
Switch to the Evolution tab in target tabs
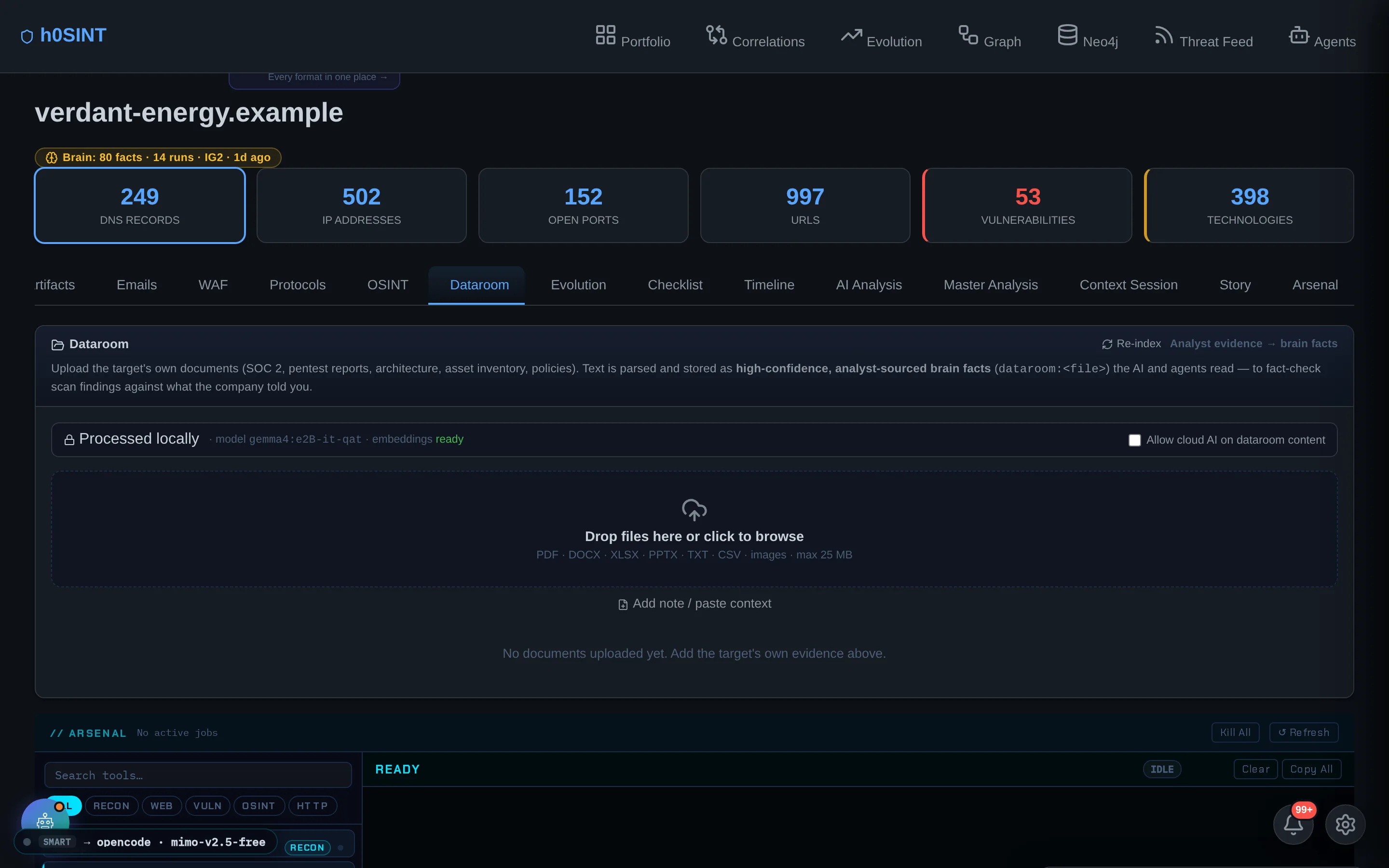point(578,285)
